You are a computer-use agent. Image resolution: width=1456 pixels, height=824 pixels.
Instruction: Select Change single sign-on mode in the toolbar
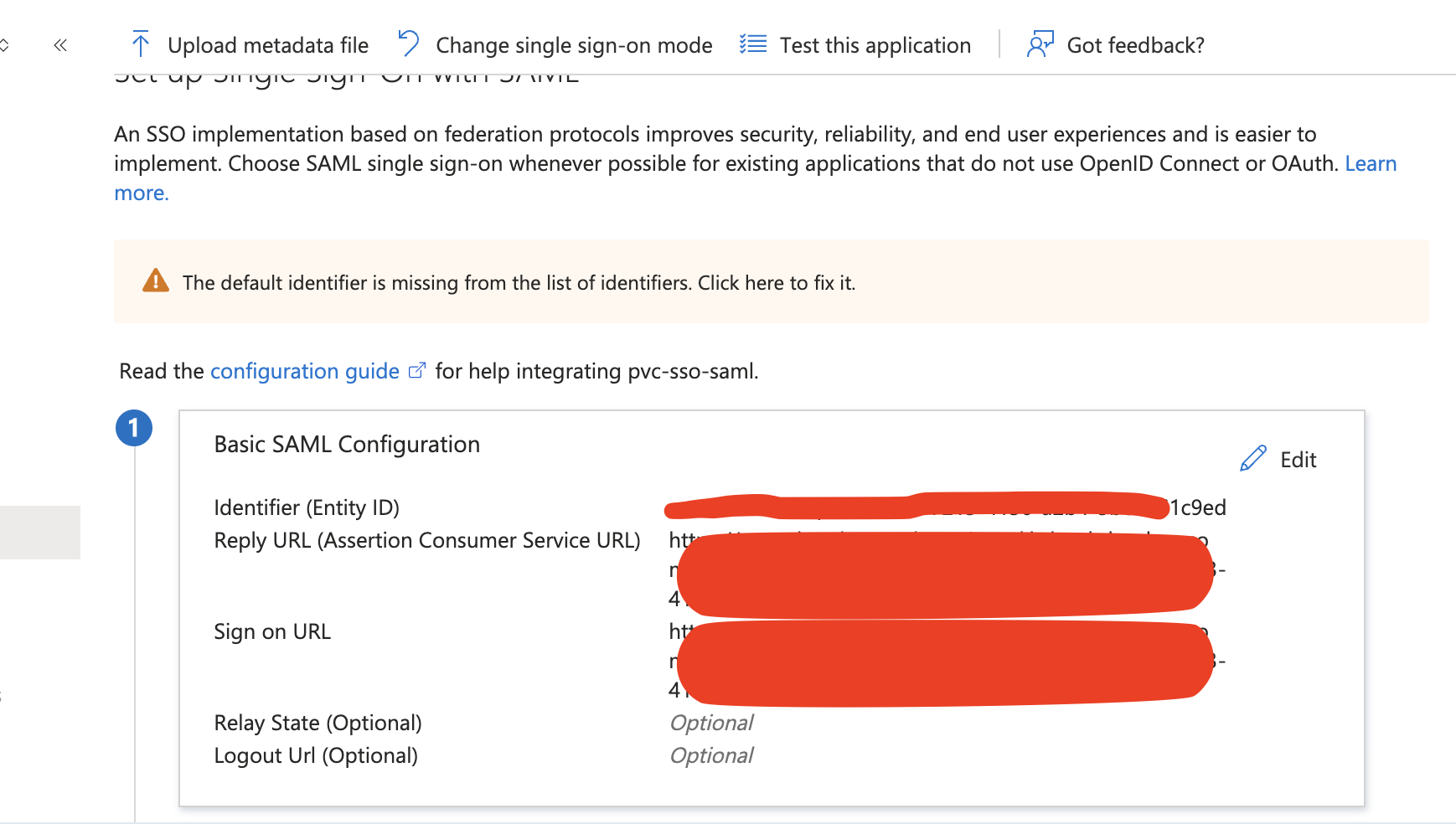coord(573,44)
